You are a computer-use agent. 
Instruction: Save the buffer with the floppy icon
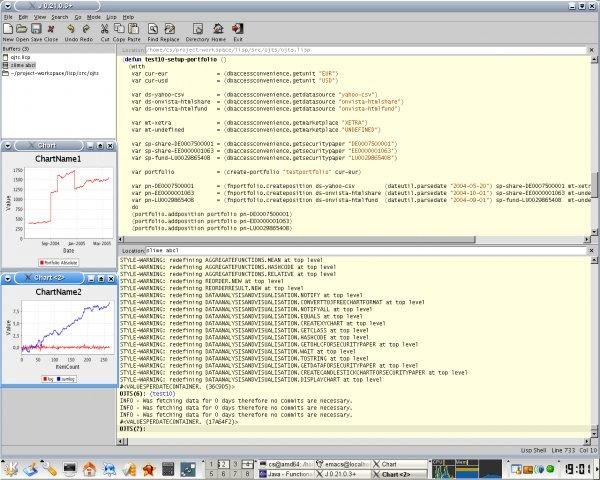tap(36, 29)
